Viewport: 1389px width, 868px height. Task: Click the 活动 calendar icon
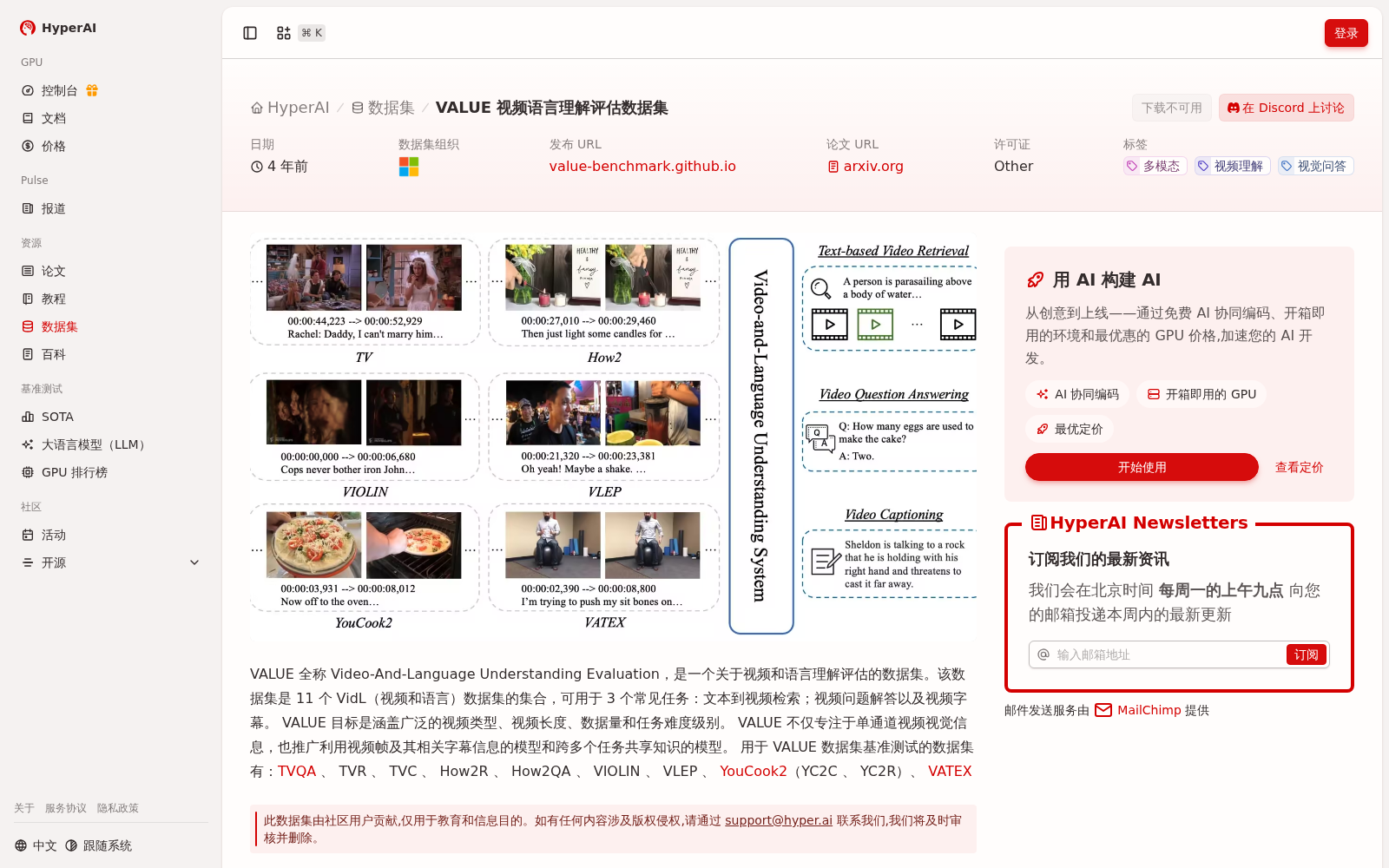[28, 535]
